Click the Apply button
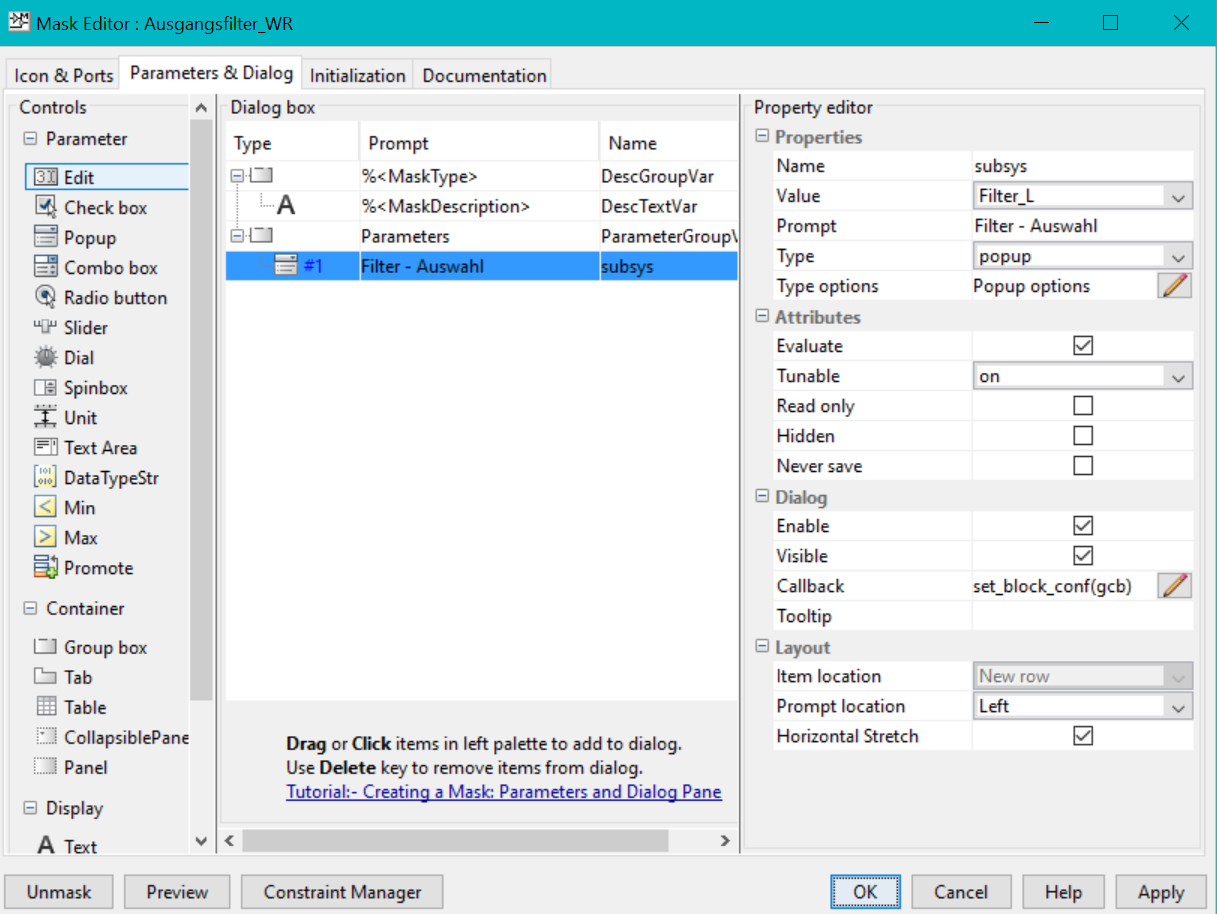This screenshot has height=914, width=1217. point(1160,892)
